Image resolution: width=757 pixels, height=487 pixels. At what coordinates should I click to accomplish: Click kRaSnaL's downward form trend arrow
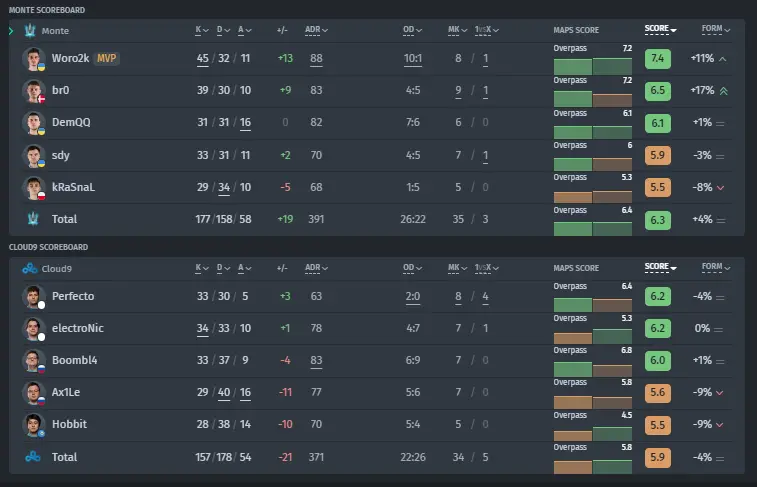point(720,188)
